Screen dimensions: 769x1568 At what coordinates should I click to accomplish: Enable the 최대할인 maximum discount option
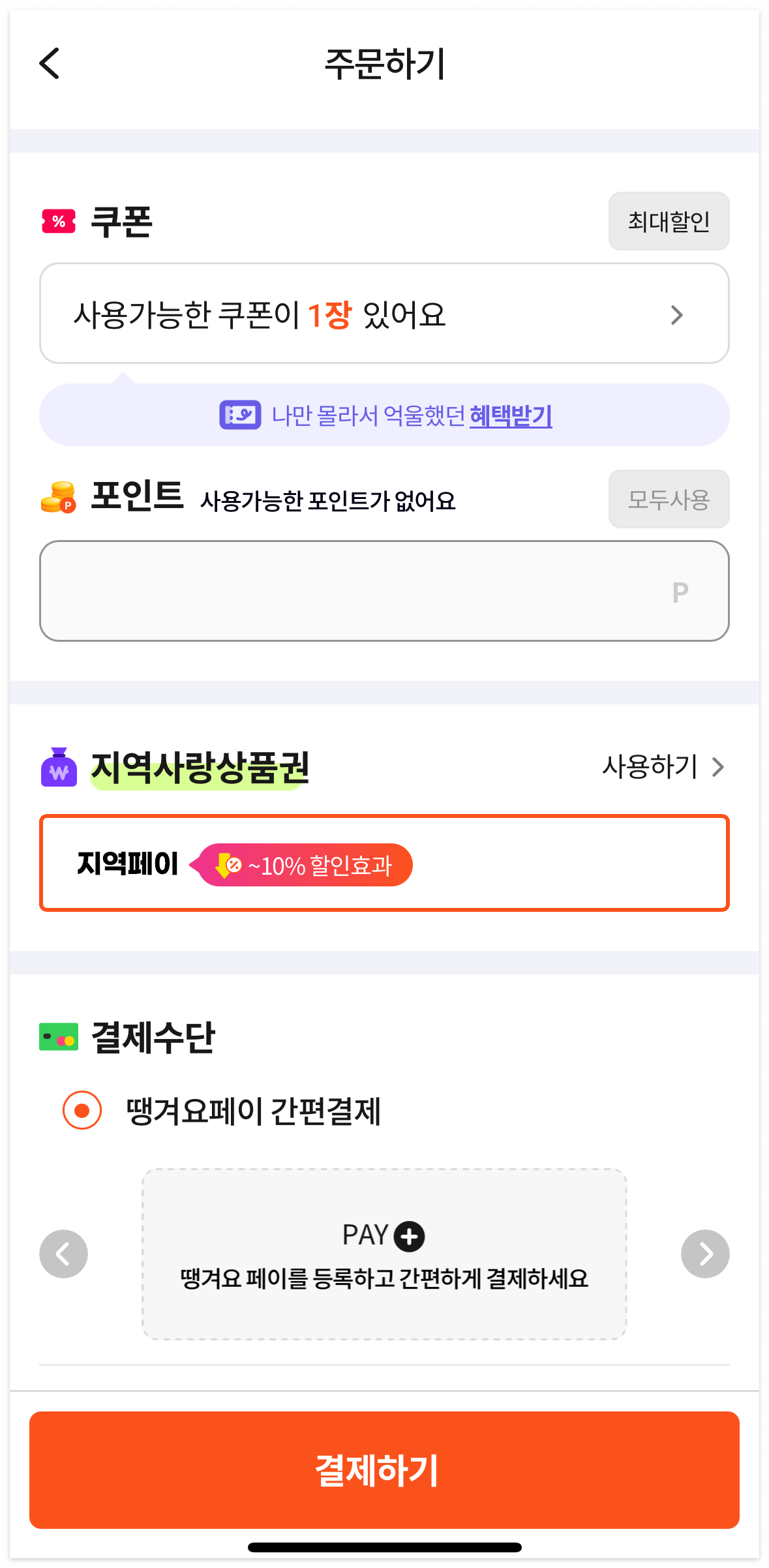coord(669,221)
